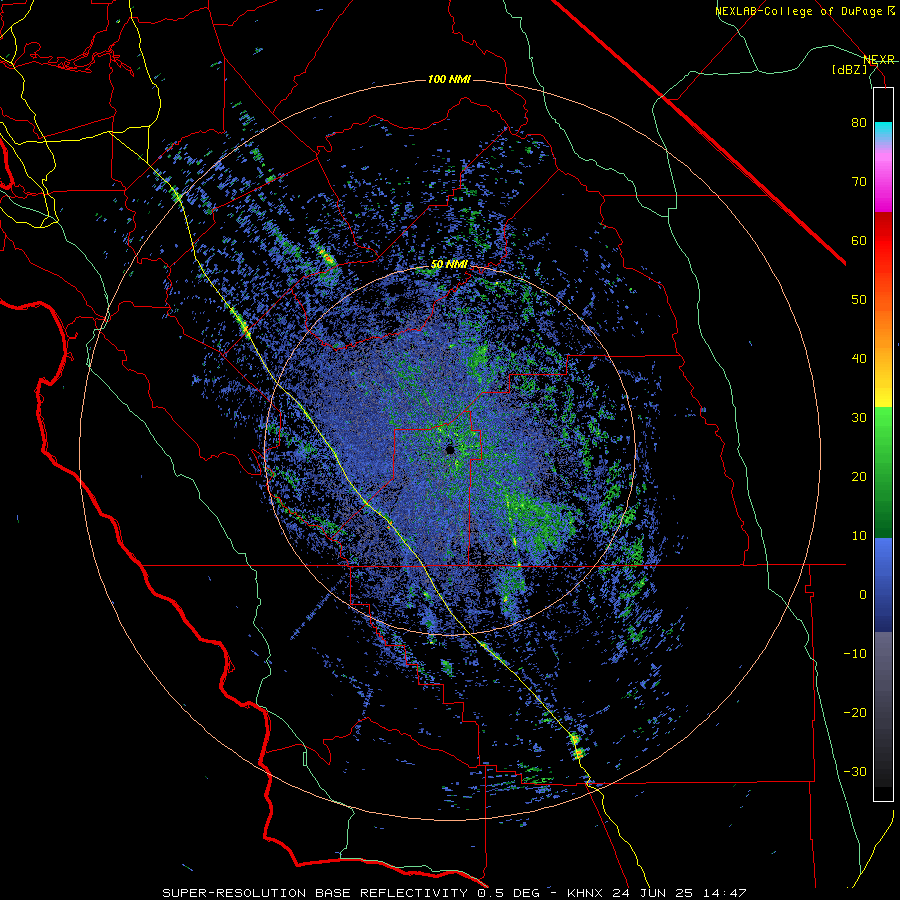Click the radar site black dot at center
The height and width of the screenshot is (900, 900).
coord(450,449)
